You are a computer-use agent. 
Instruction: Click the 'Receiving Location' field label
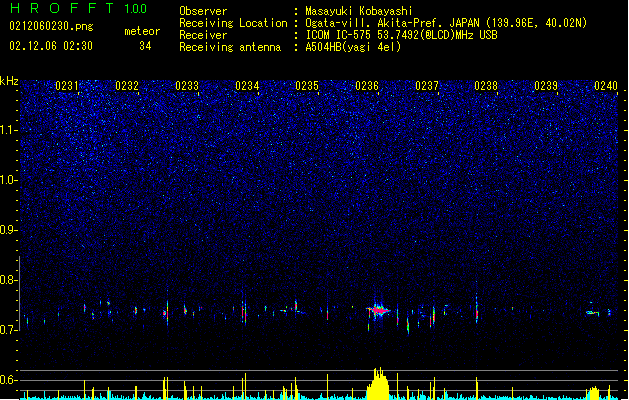click(x=233, y=23)
